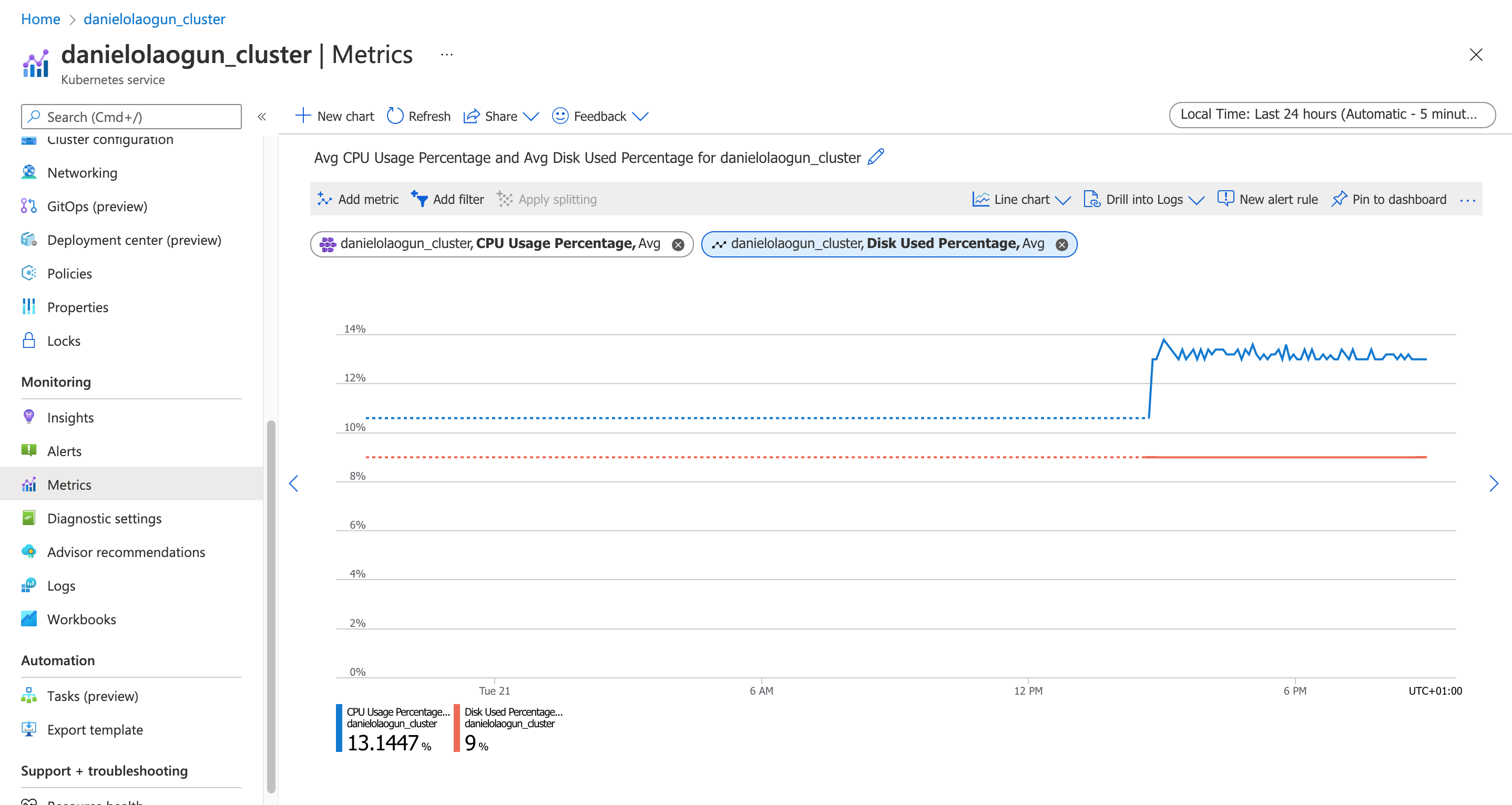Go to previous chart time range arrow
The height and width of the screenshot is (805, 1512).
[293, 483]
